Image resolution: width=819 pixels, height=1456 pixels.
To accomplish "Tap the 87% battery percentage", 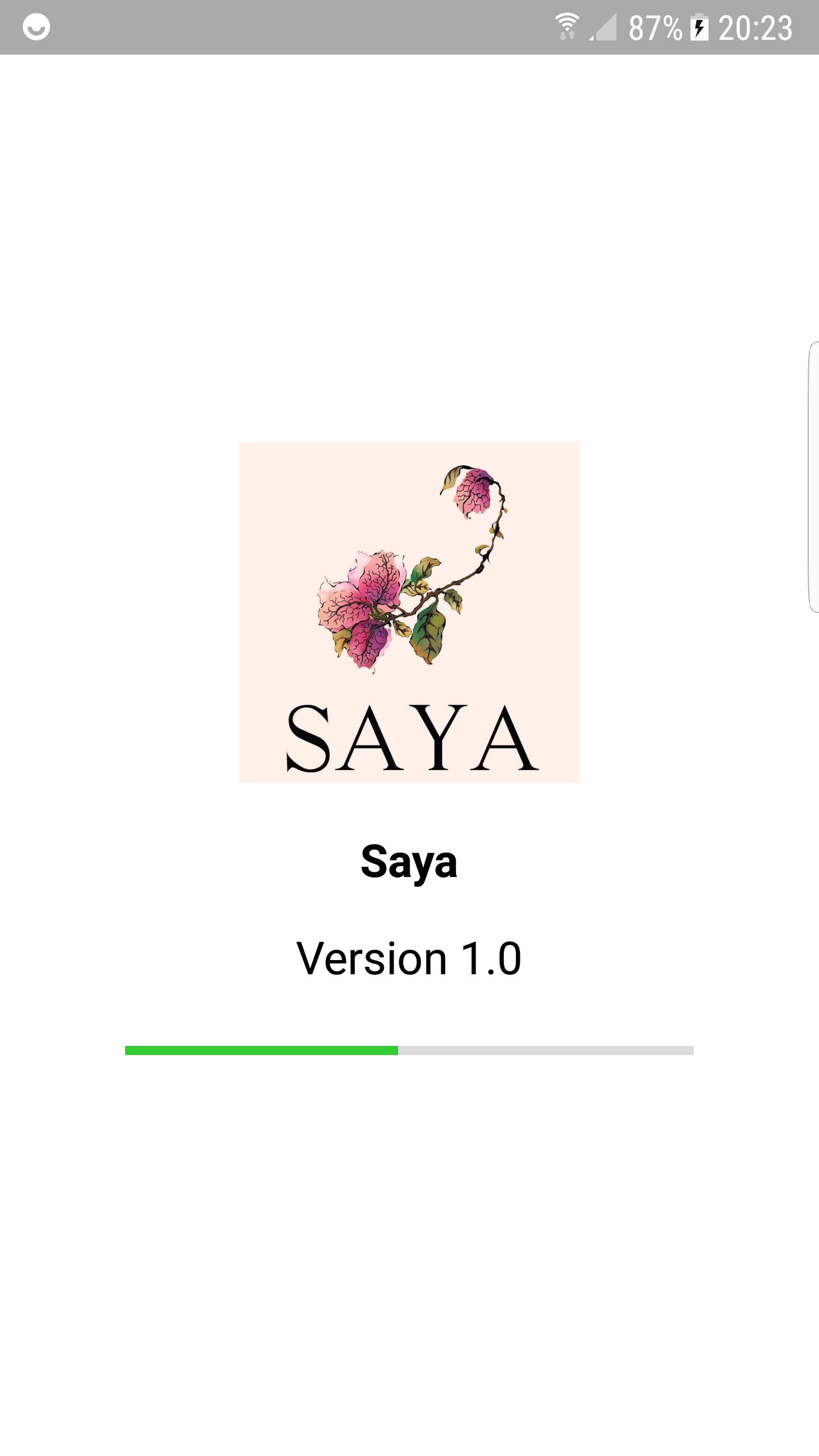I will point(655,28).
